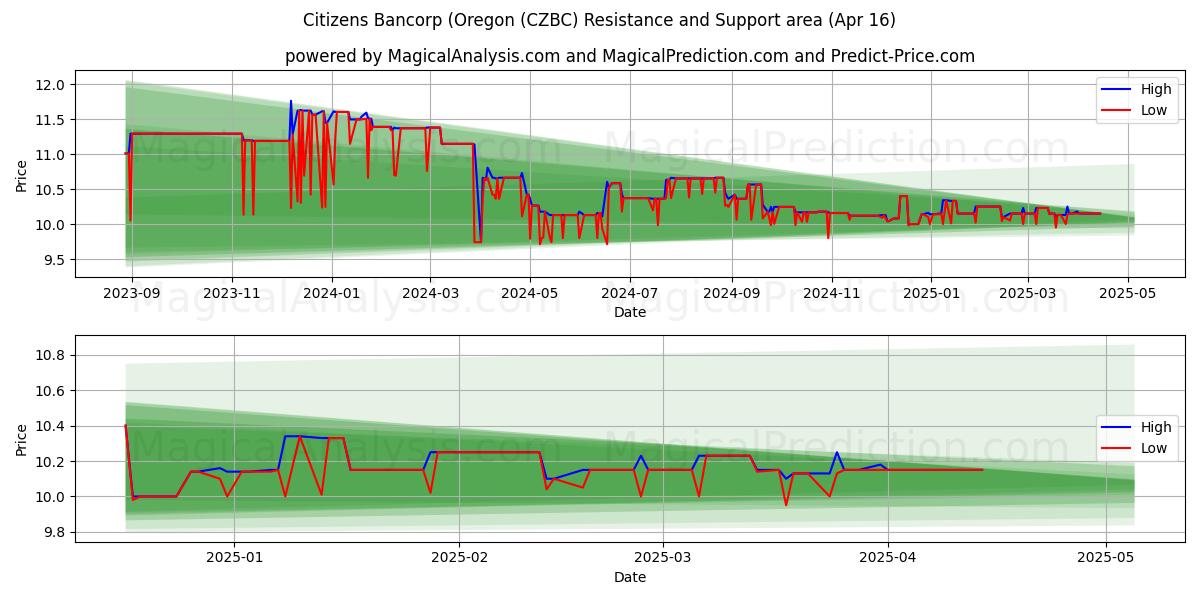1200x600 pixels.
Task: Click the '2024-07' tick label
Action: [629, 293]
